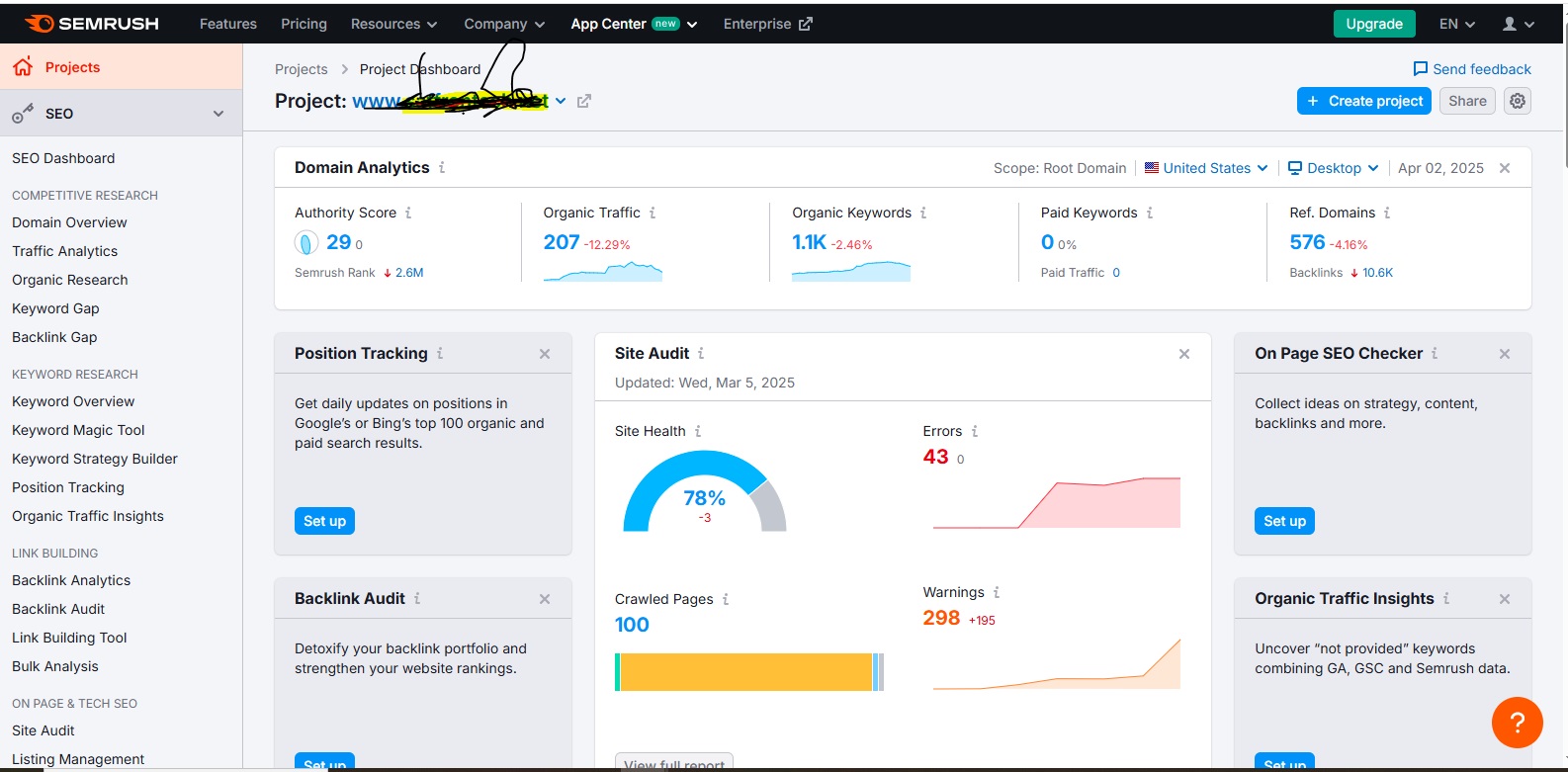Screen dimensions: 1568x772
Task: Open Features in the top menu
Action: (228, 24)
